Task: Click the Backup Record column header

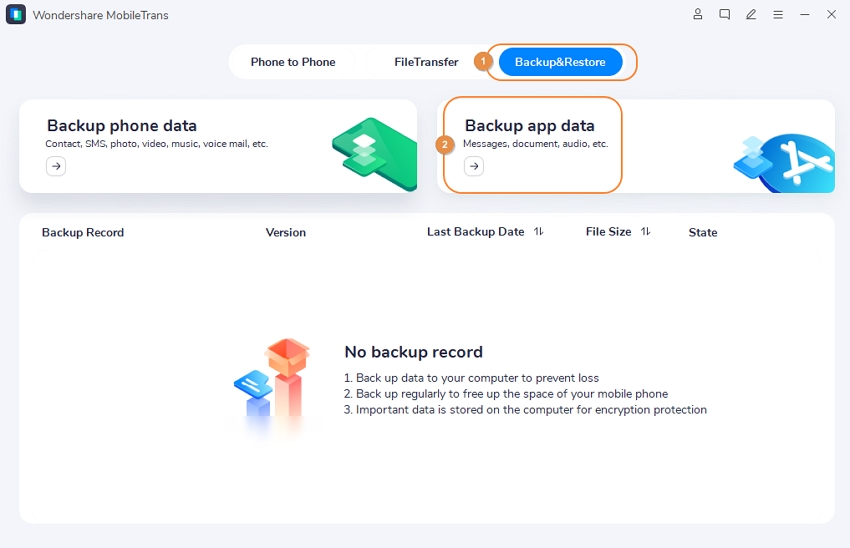Action: pyautogui.click(x=83, y=232)
